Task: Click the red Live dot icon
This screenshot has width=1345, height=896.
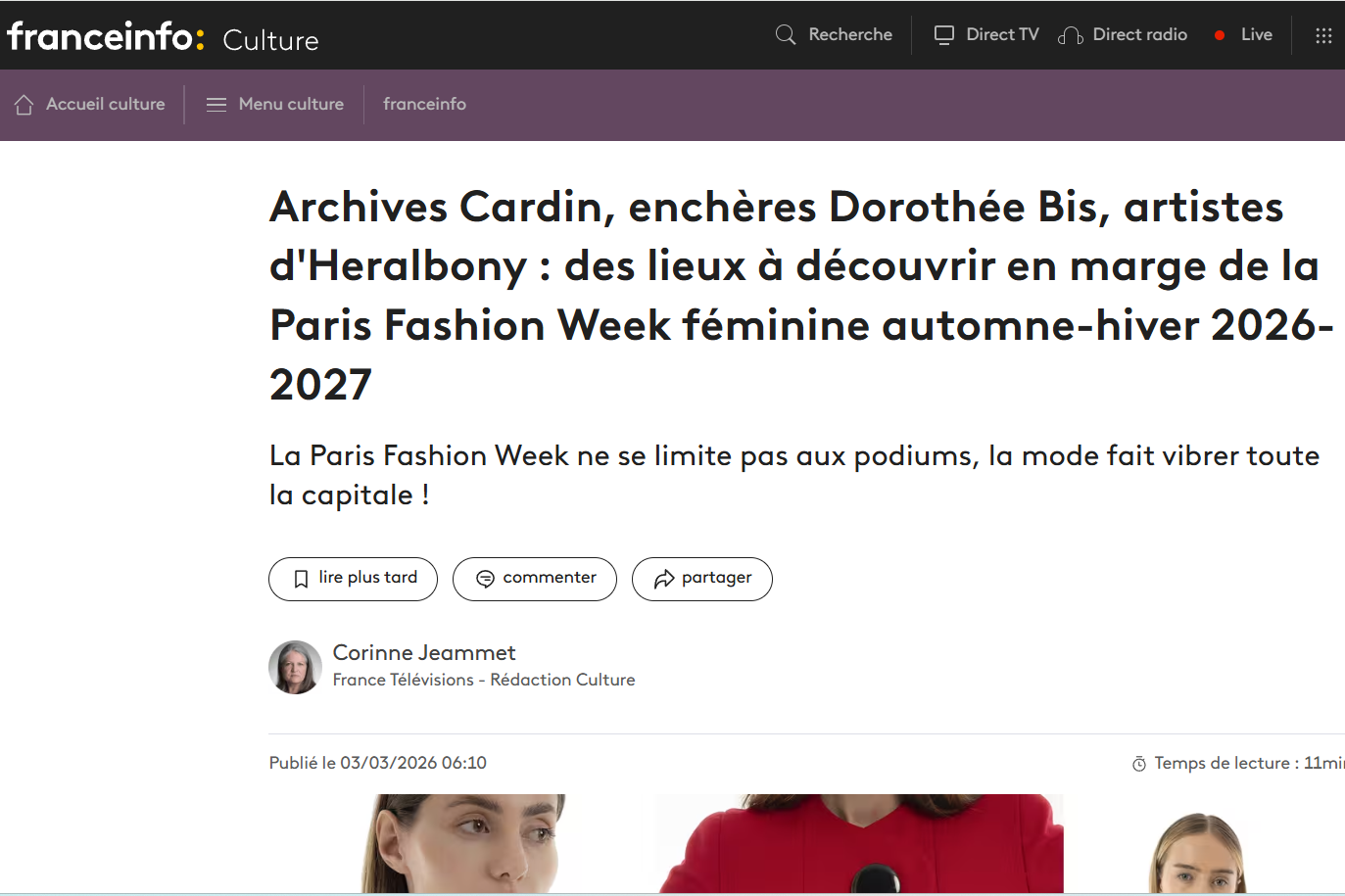Action: click(1220, 35)
